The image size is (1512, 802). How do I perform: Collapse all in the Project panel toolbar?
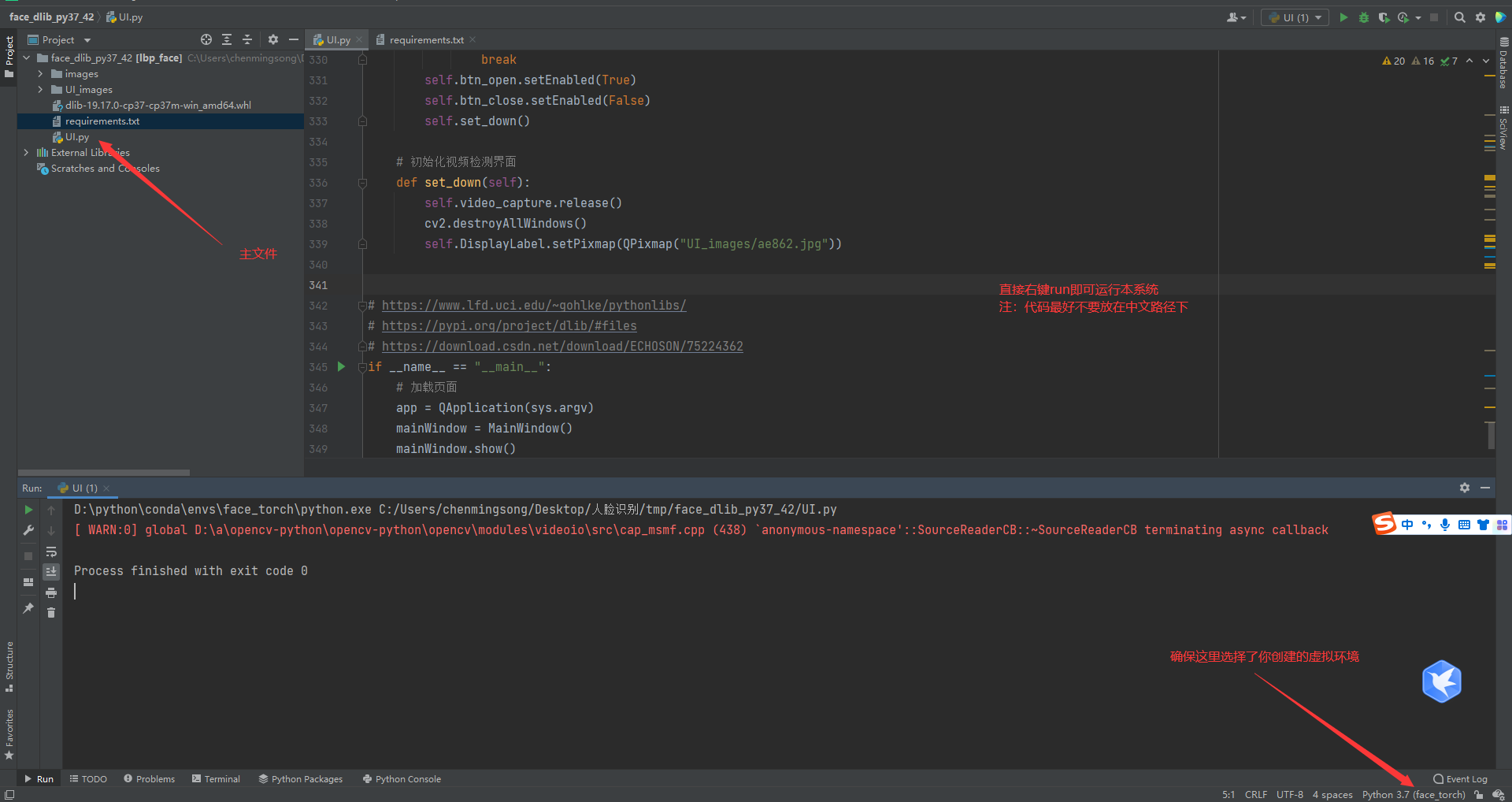pos(247,39)
